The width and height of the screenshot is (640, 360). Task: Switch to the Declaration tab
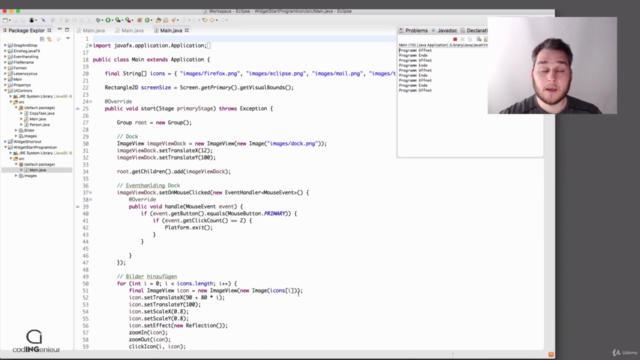pyautogui.click(x=474, y=31)
